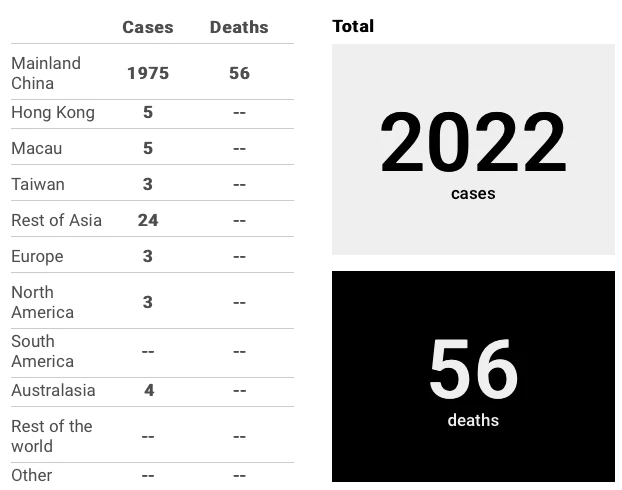Click the 24 cases value
This screenshot has width=622, height=490.
pyautogui.click(x=148, y=220)
